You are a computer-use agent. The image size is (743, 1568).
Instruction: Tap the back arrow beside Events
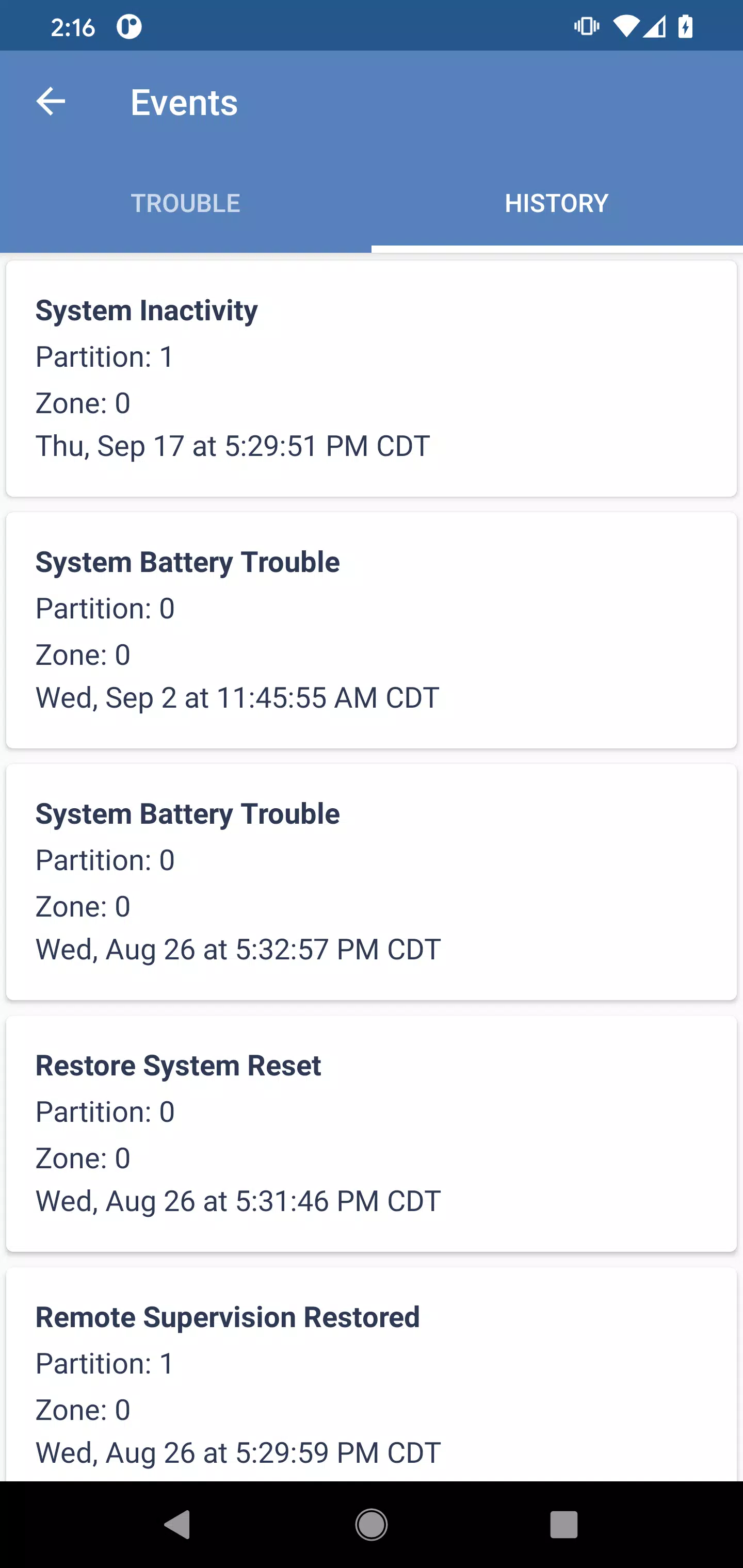[51, 101]
